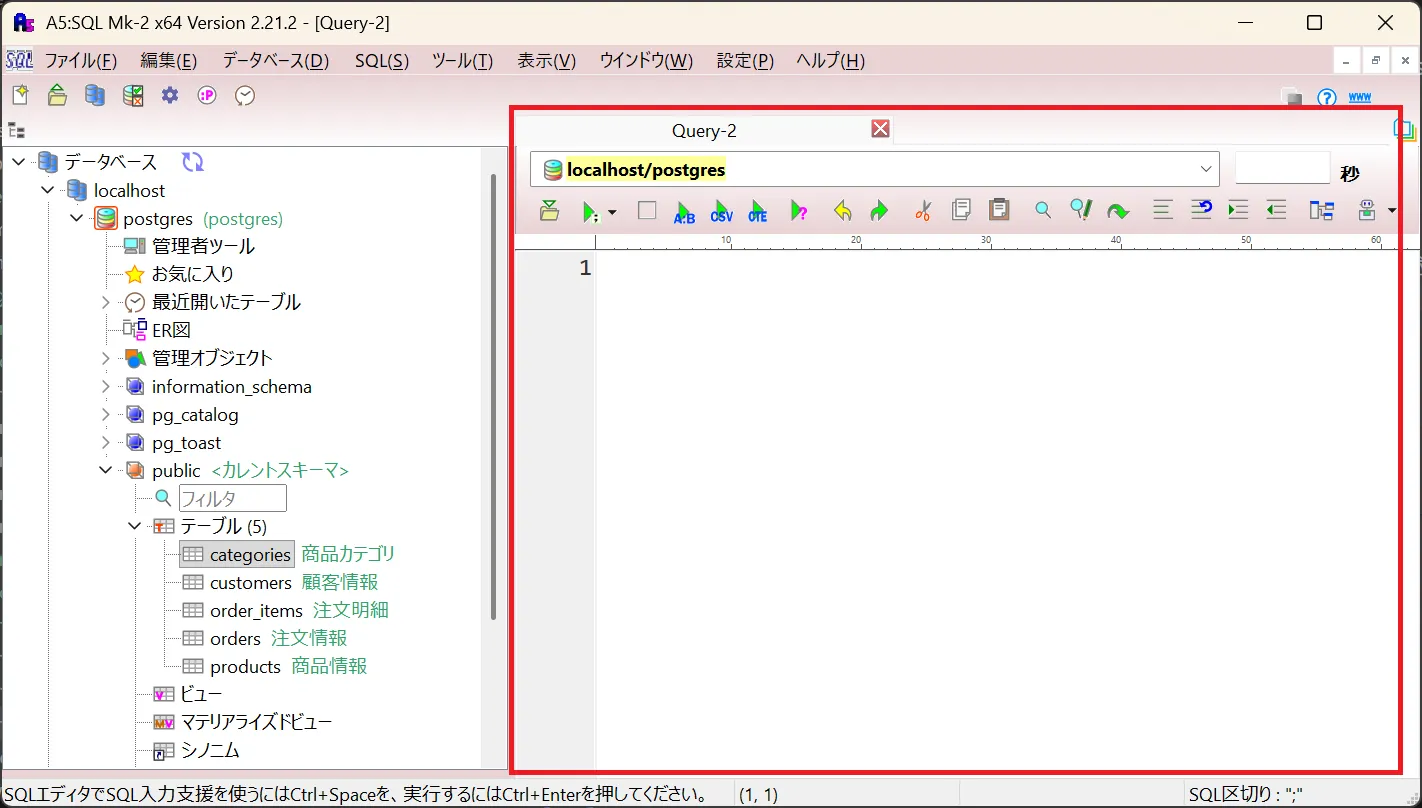
Task: Click the align lines icon
Action: tap(1162, 210)
